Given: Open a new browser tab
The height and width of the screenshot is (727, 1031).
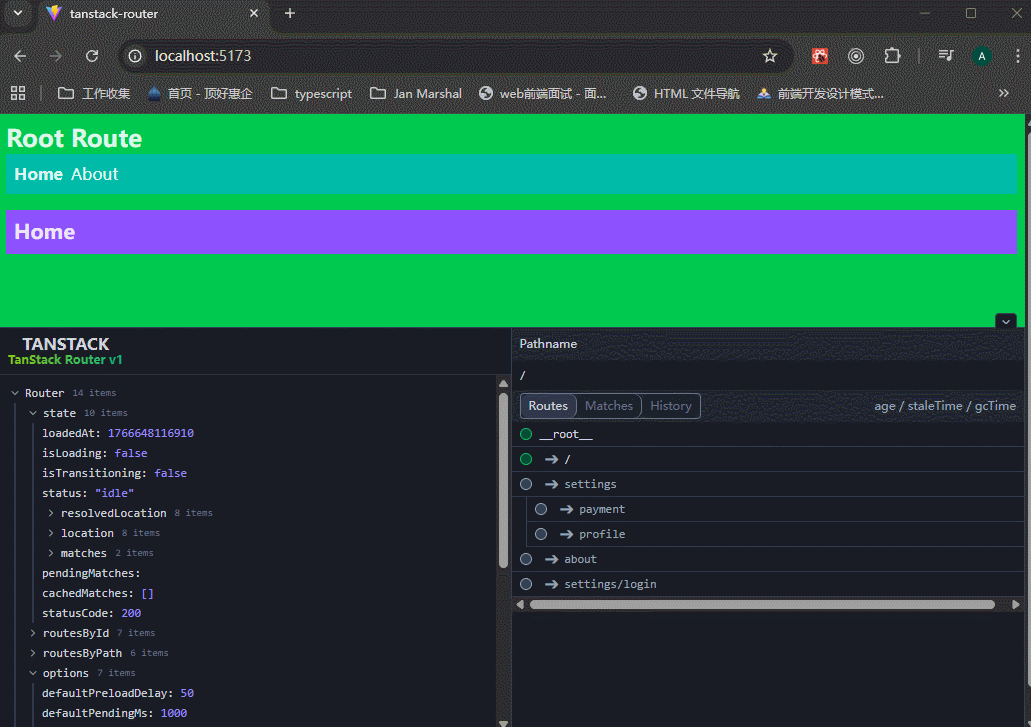Looking at the screenshot, I should (x=290, y=13).
